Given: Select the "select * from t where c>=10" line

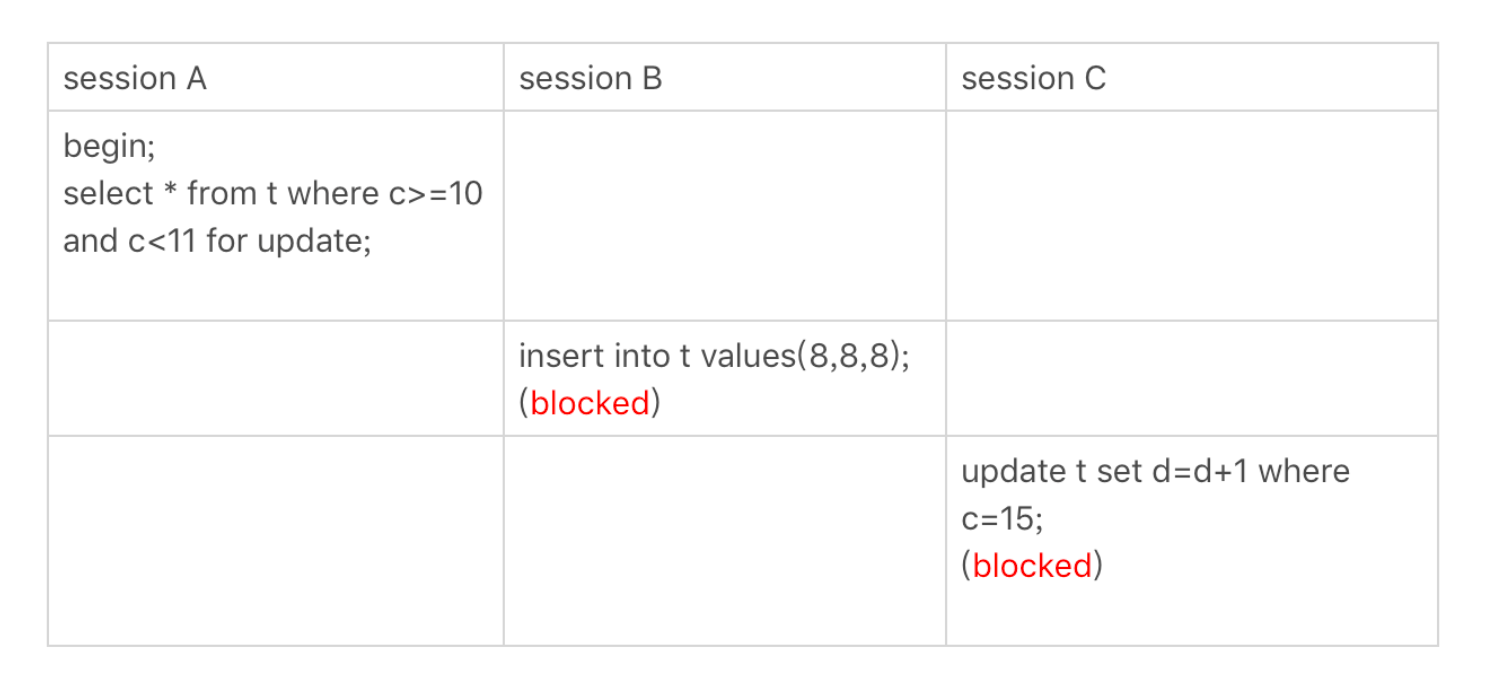Looking at the screenshot, I should [x=273, y=193].
